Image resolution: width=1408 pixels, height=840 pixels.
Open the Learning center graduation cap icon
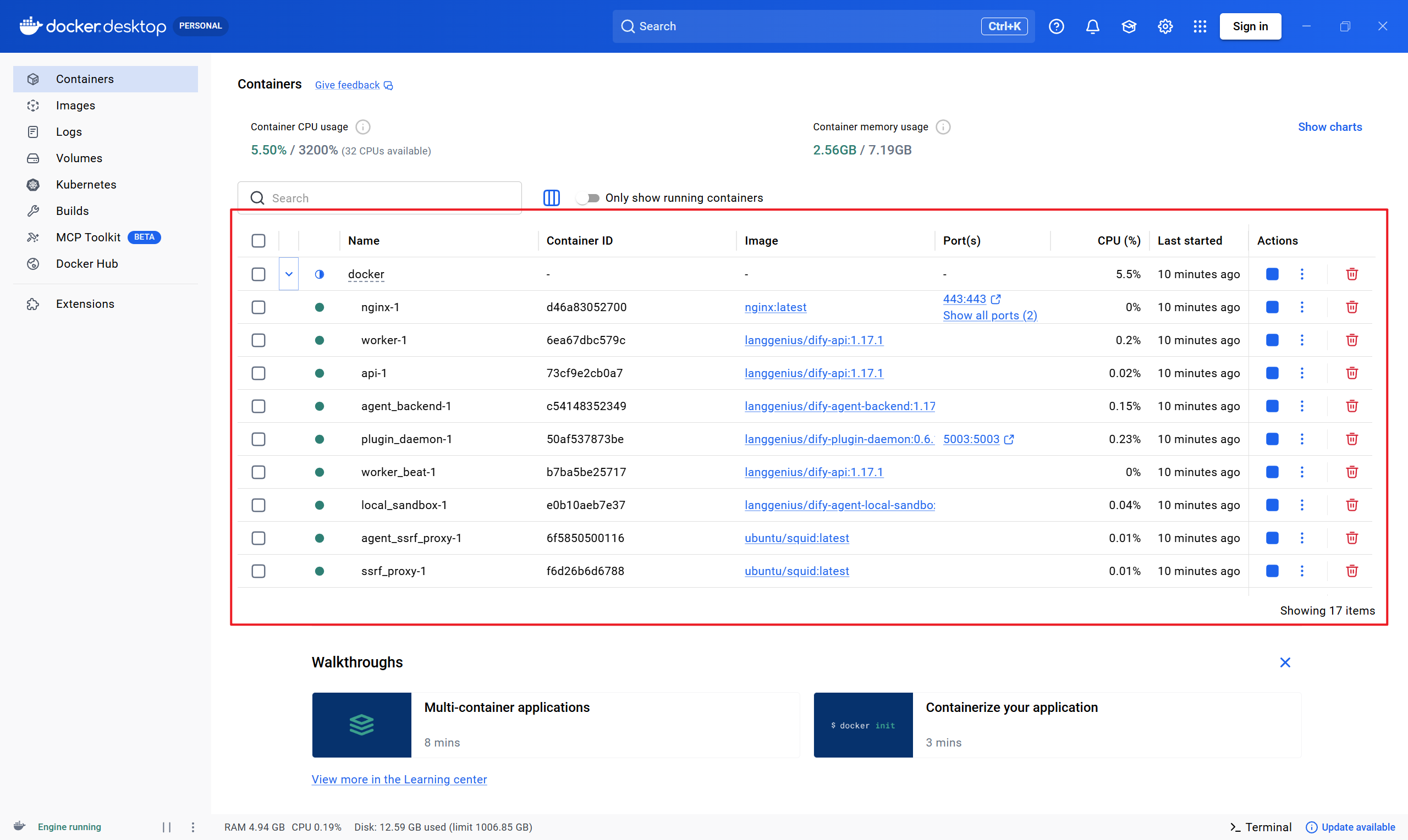click(1128, 26)
